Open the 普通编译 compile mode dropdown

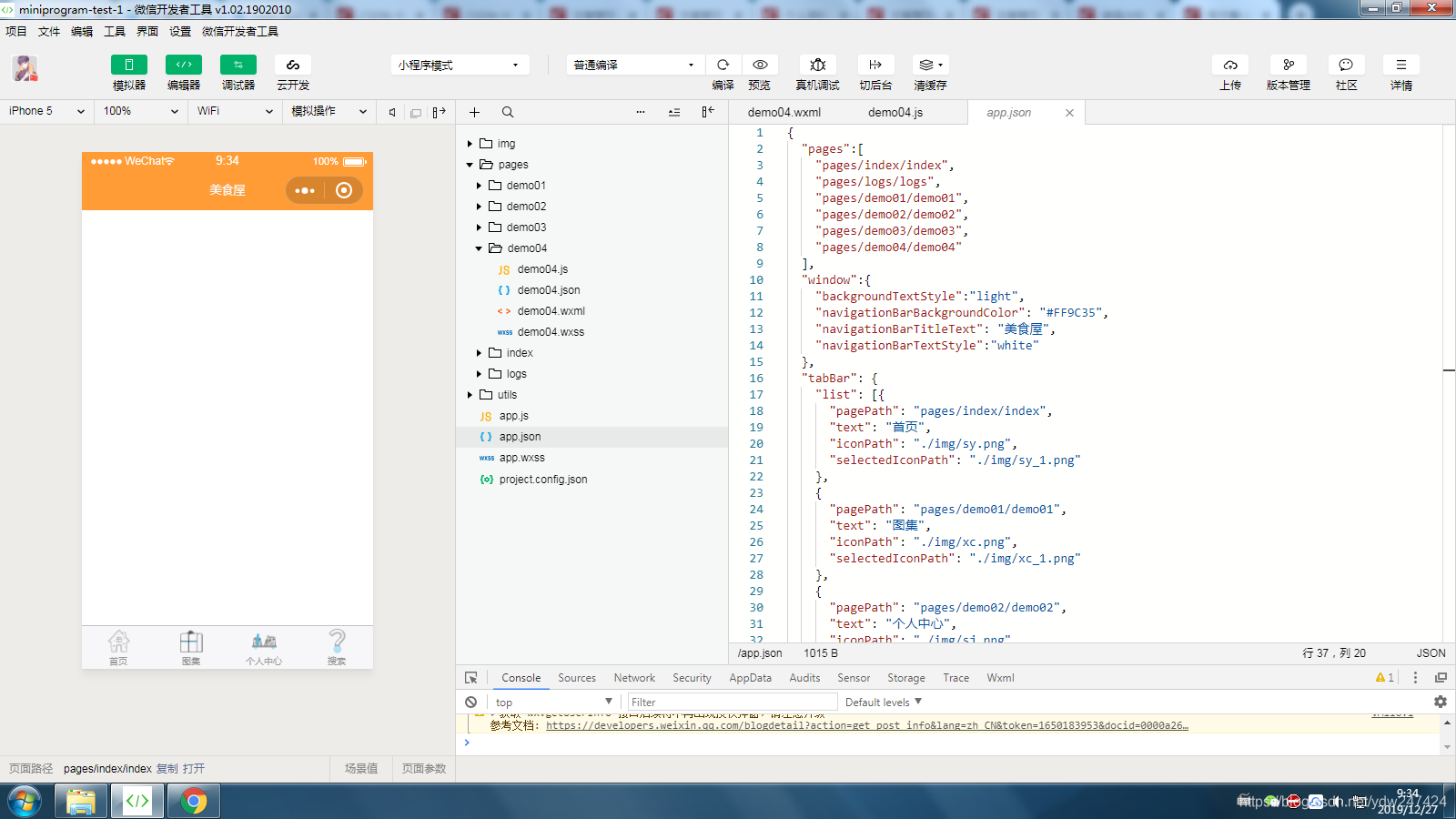[635, 65]
